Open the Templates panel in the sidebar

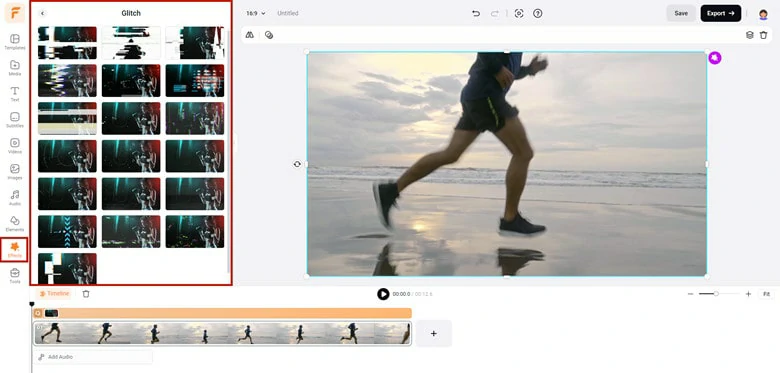[15, 42]
